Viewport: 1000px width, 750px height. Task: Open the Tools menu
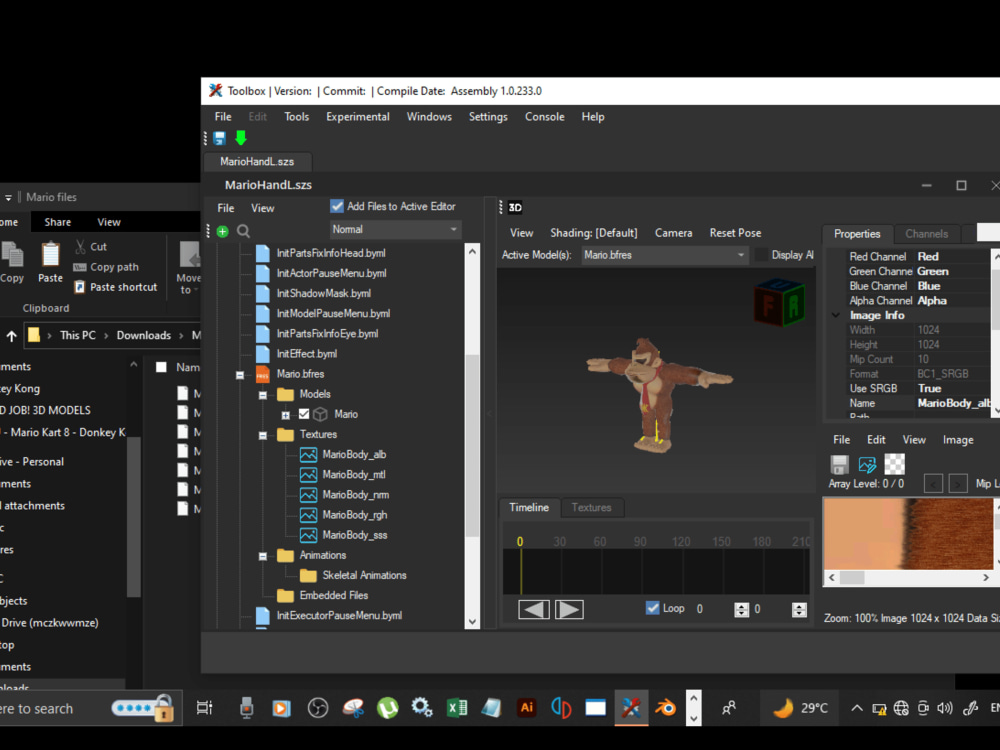[x=297, y=117]
